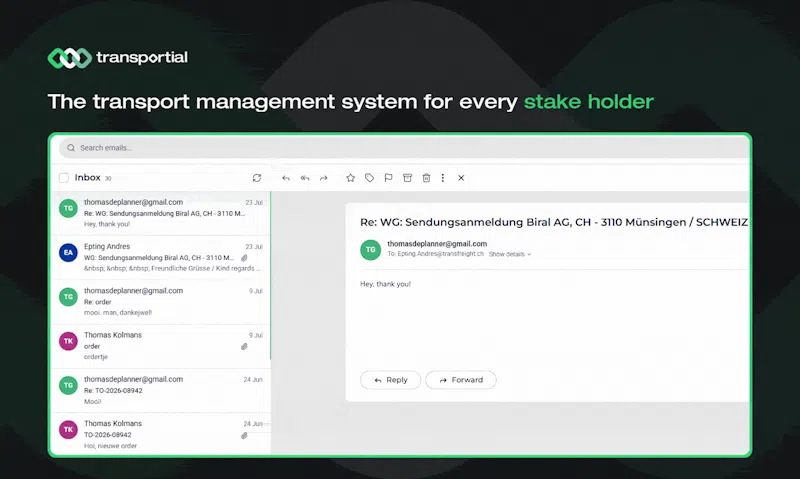Click sender thomasdeplanner@gmail.com in the message header
This screenshot has height=479, width=800.
(437, 244)
